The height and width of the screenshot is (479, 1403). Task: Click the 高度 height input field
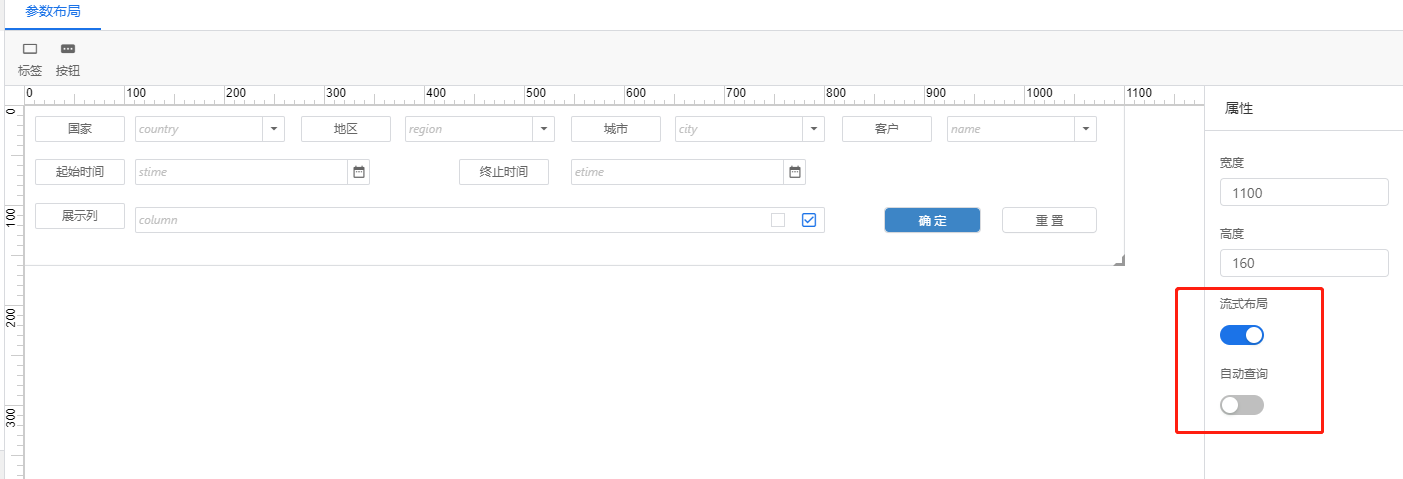tap(1304, 263)
